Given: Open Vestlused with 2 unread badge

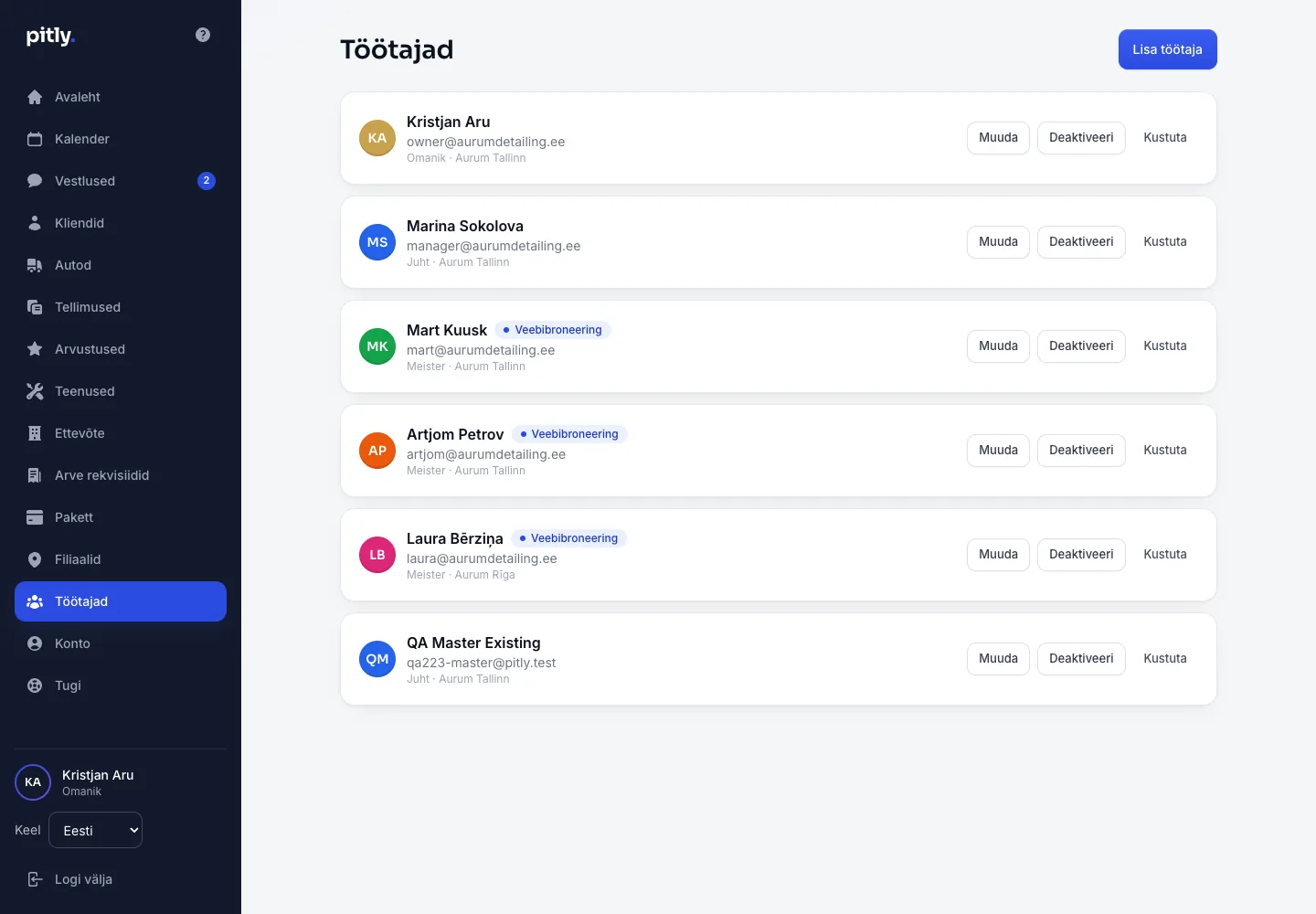Looking at the screenshot, I should pos(121,181).
